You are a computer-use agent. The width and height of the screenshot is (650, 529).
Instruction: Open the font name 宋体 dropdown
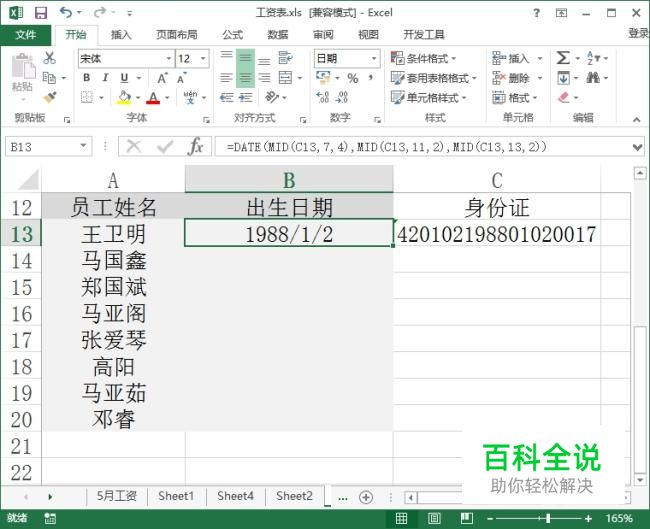pos(168,58)
